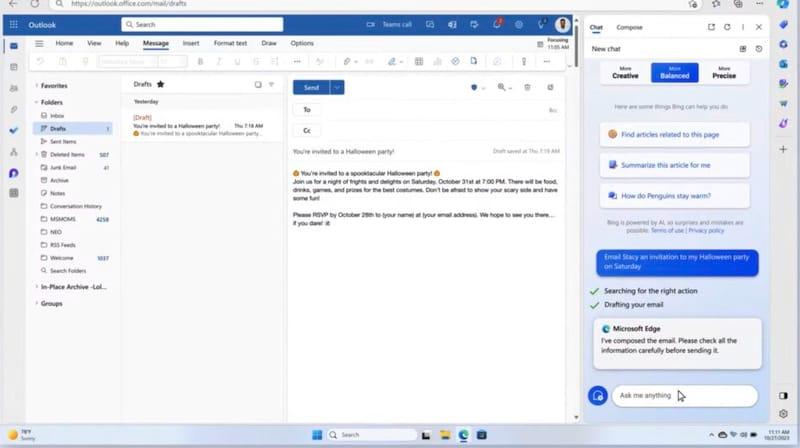Screen dimensions: 800x448
Task: Toggle the Drafts favorite star
Action: coord(161,84)
